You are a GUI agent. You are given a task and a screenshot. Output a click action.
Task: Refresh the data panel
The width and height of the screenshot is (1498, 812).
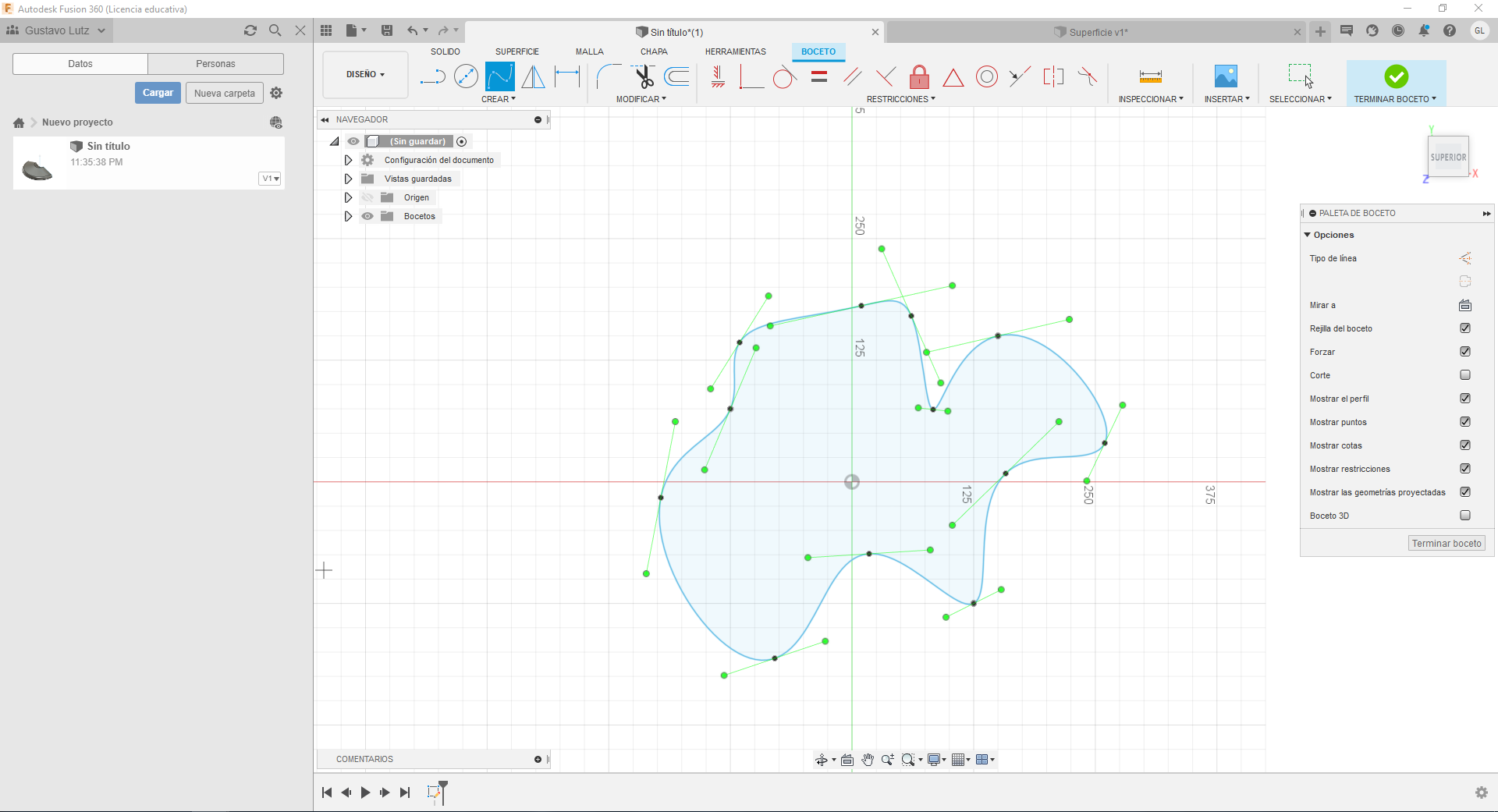[x=250, y=30]
